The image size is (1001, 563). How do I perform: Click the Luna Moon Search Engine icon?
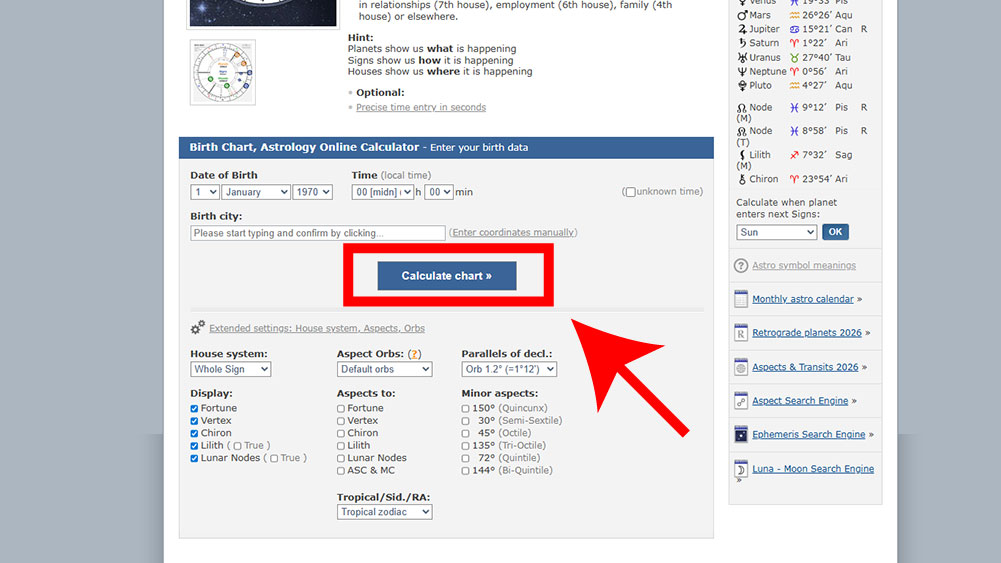tap(741, 469)
